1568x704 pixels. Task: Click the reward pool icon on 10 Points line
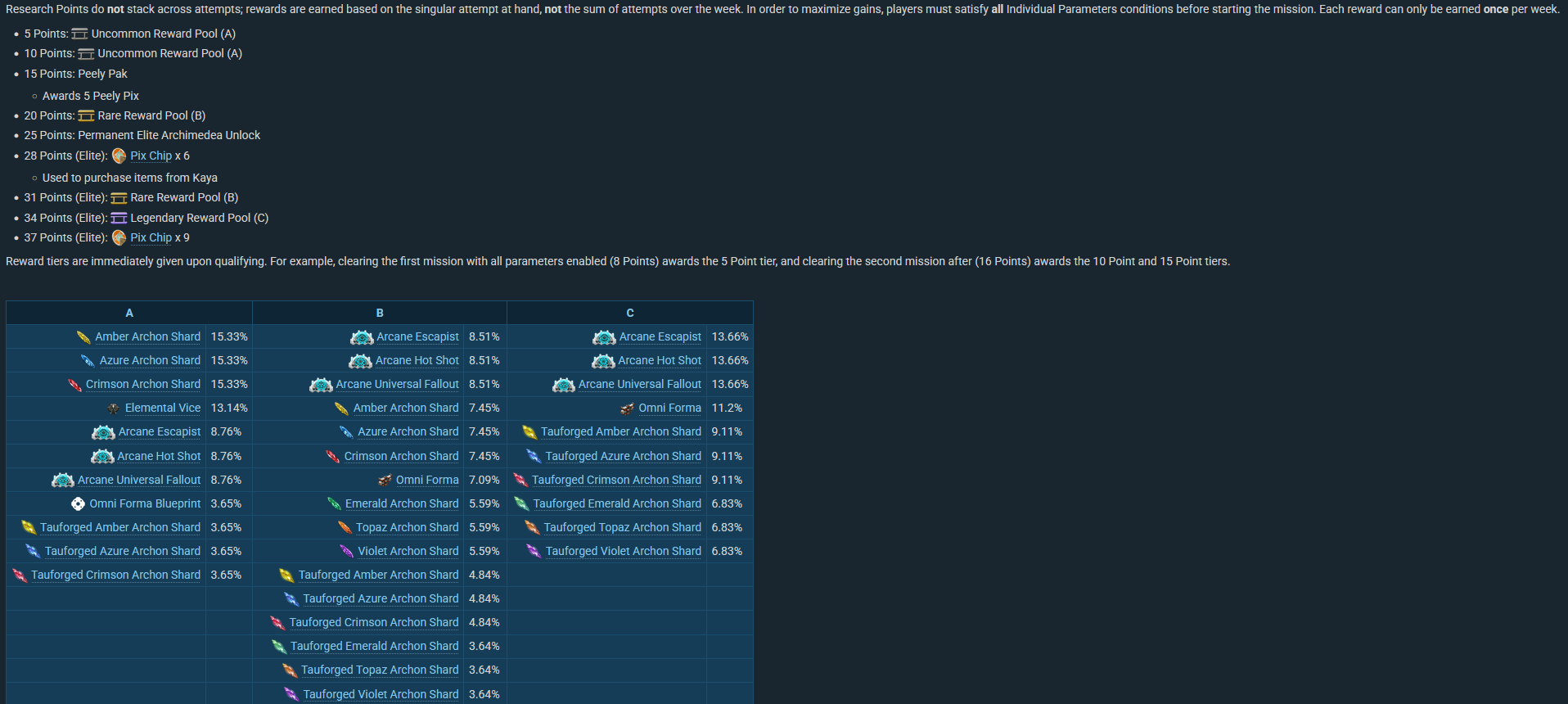pyautogui.click(x=86, y=54)
